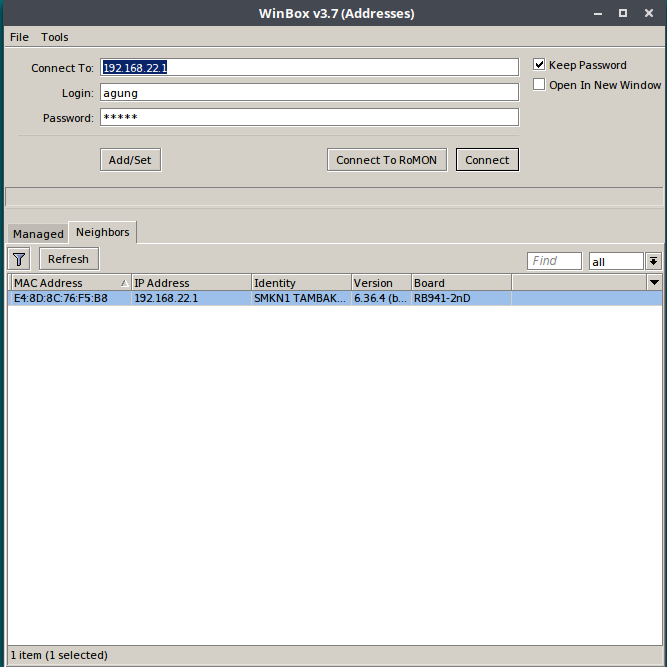Select MAC cell E4:8D:8C:76:F5:B8
Viewport: 667px width, 667px height.
coord(71,298)
